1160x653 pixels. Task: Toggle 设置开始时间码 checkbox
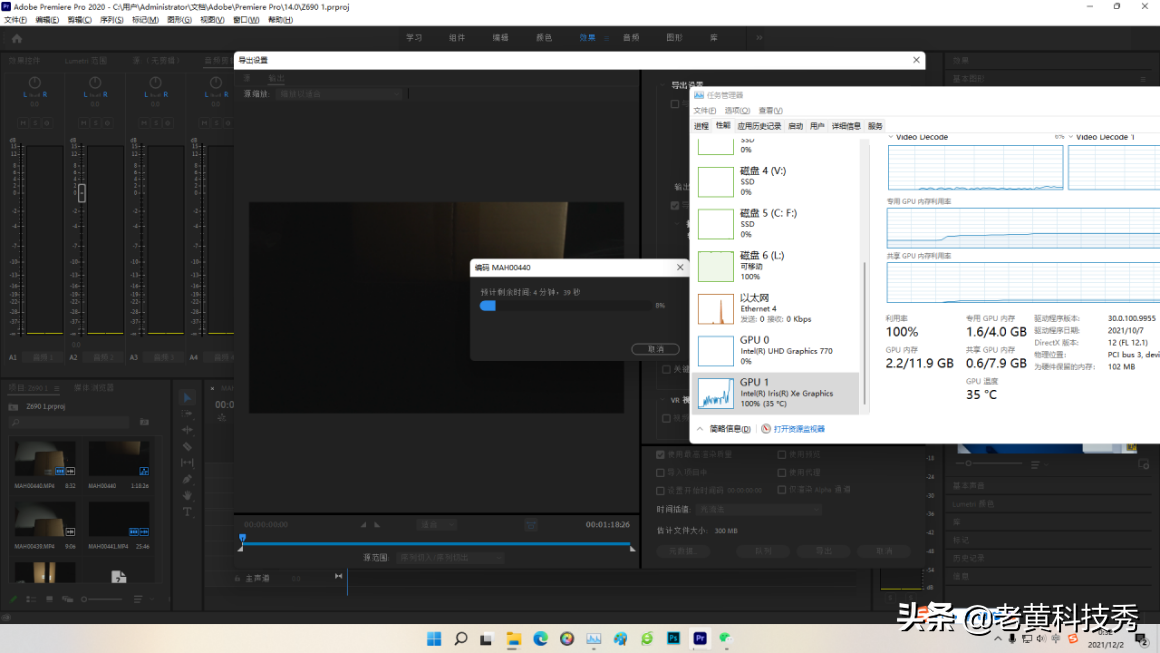(x=661, y=490)
